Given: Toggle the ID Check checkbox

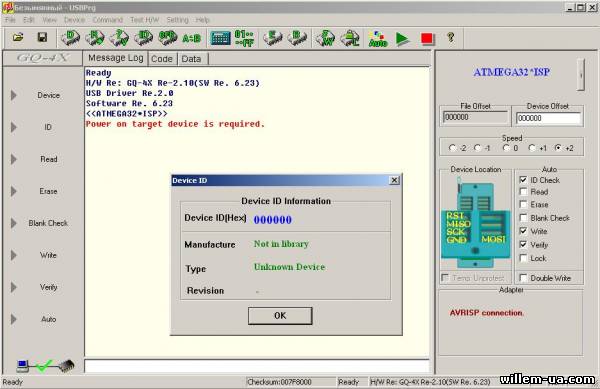Looking at the screenshot, I should click(x=523, y=180).
